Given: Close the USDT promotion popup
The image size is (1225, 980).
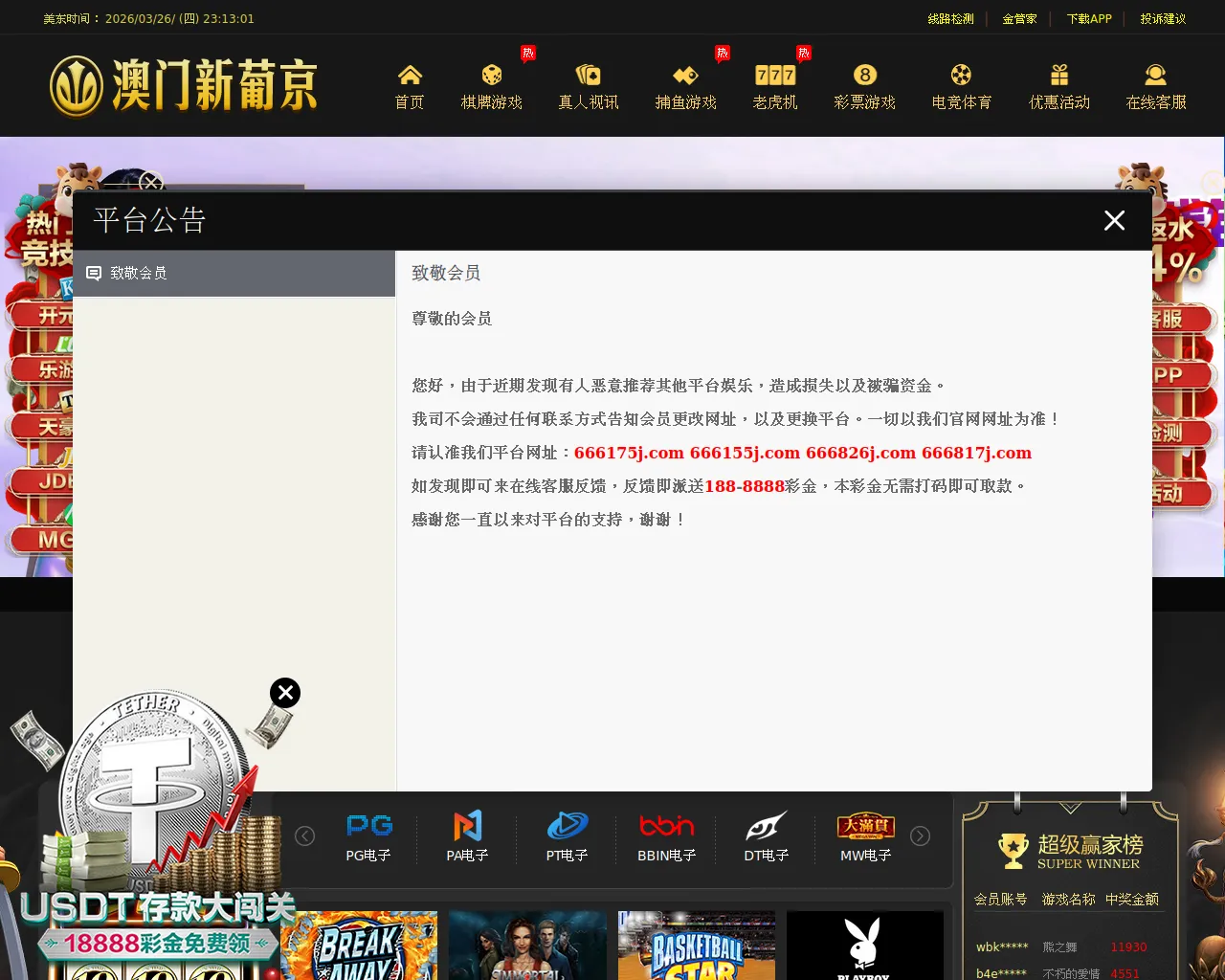Looking at the screenshot, I should point(284,693).
